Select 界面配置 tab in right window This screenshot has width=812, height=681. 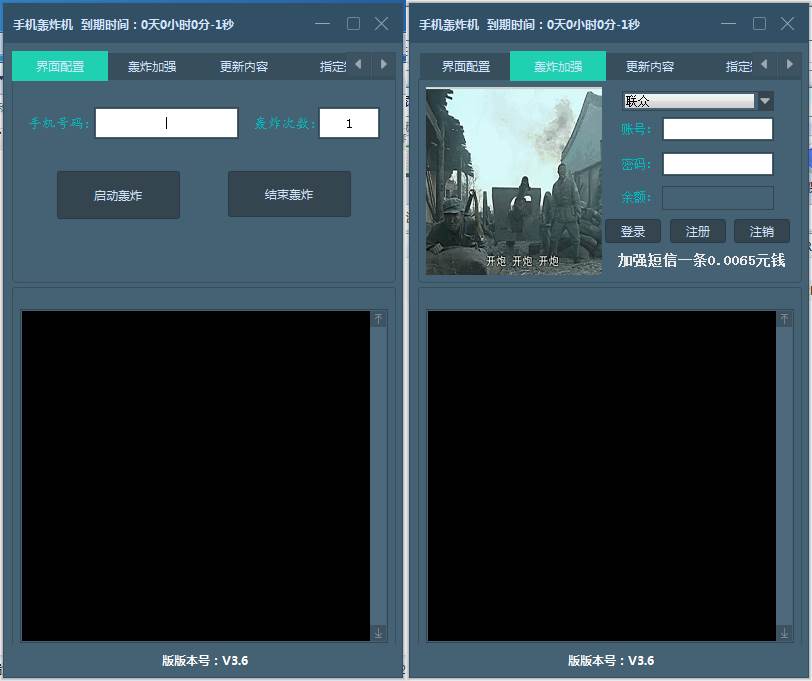click(x=466, y=67)
